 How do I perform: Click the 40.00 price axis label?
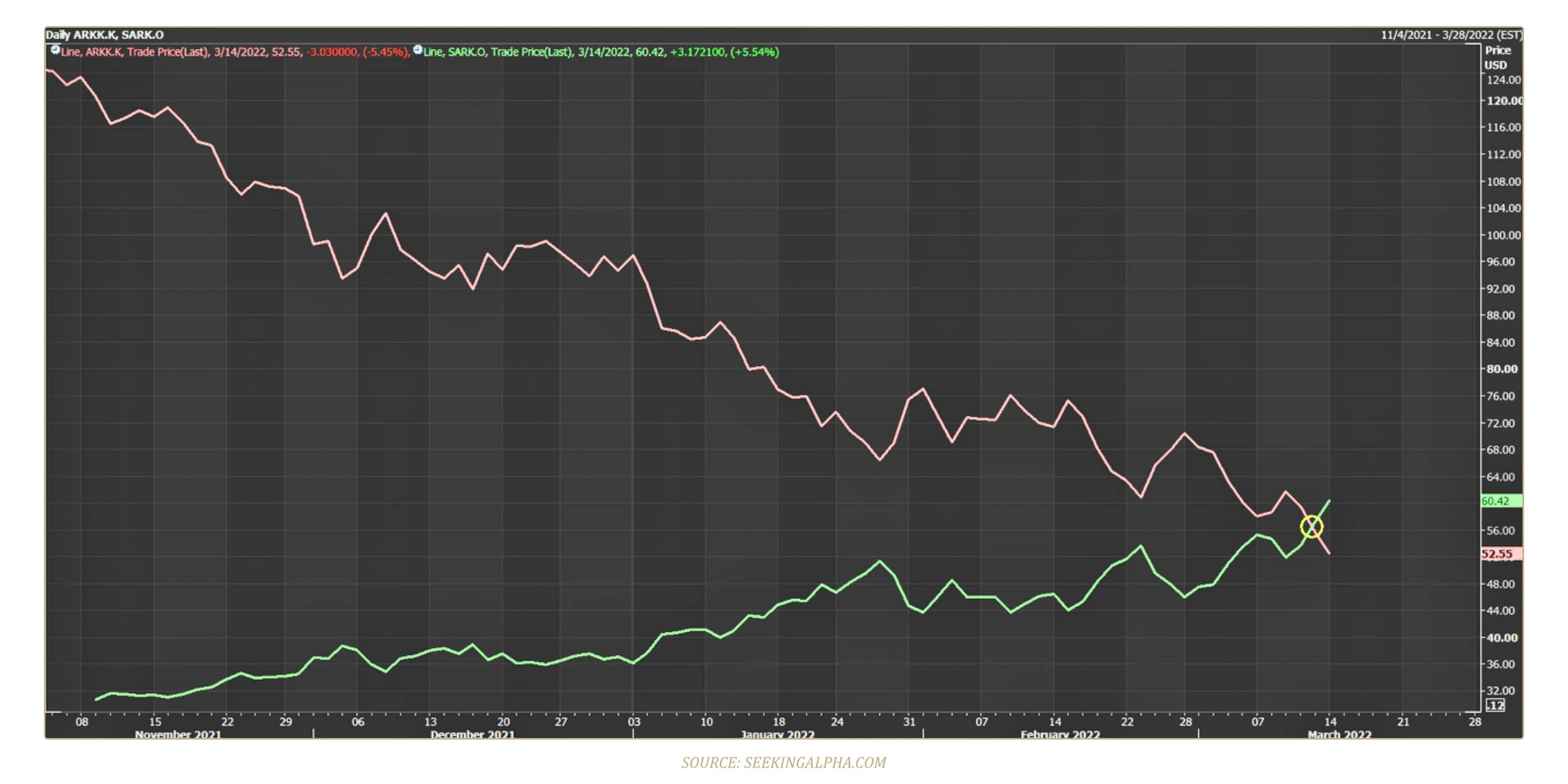click(1502, 638)
